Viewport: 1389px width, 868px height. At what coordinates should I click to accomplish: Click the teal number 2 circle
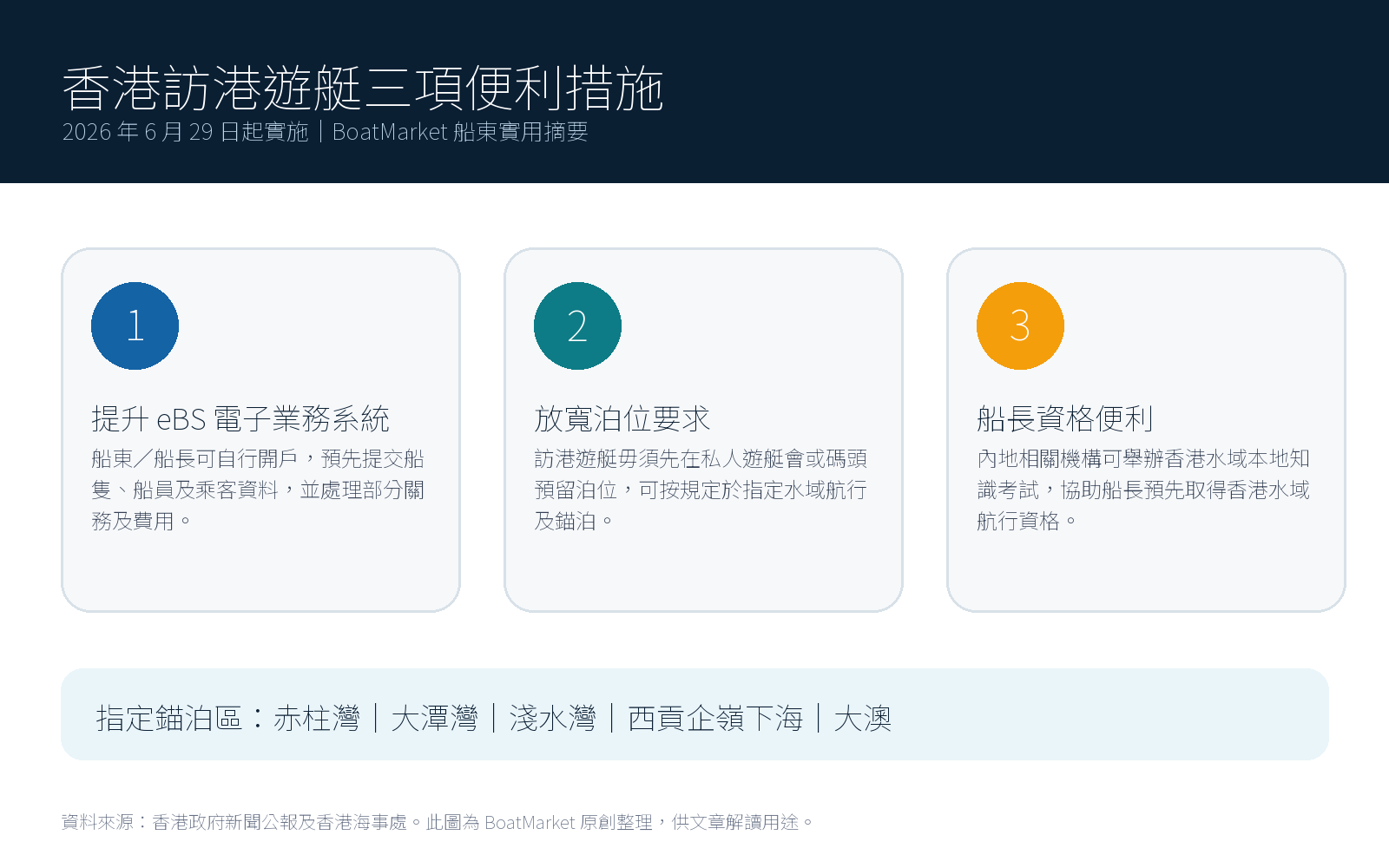(x=577, y=325)
